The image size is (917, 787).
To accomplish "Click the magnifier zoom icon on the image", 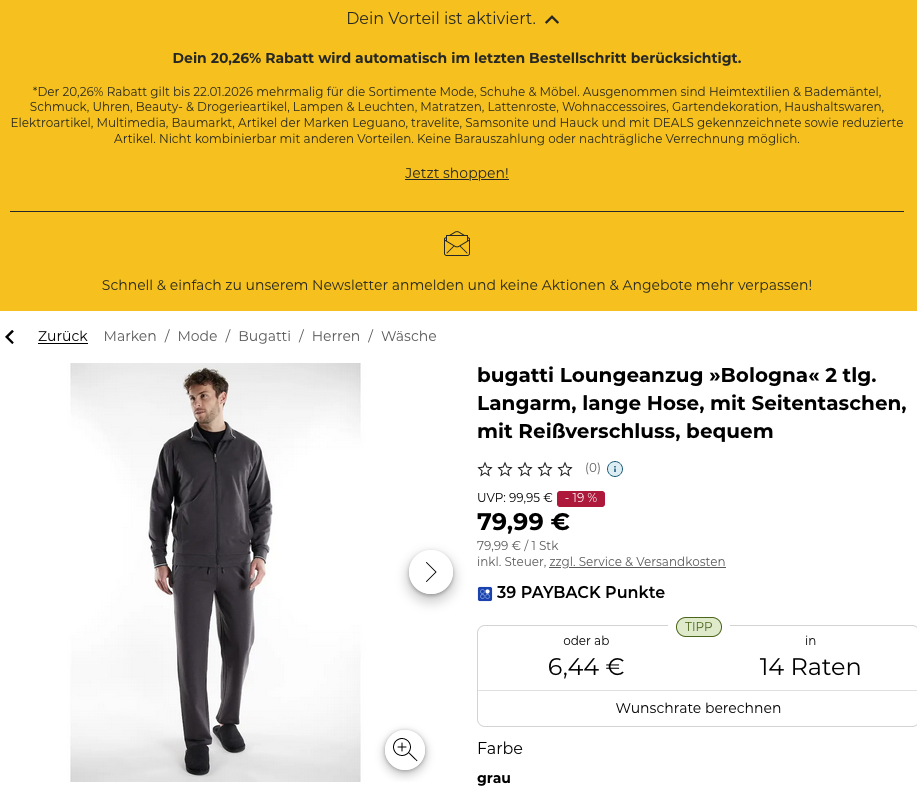I will point(405,749).
